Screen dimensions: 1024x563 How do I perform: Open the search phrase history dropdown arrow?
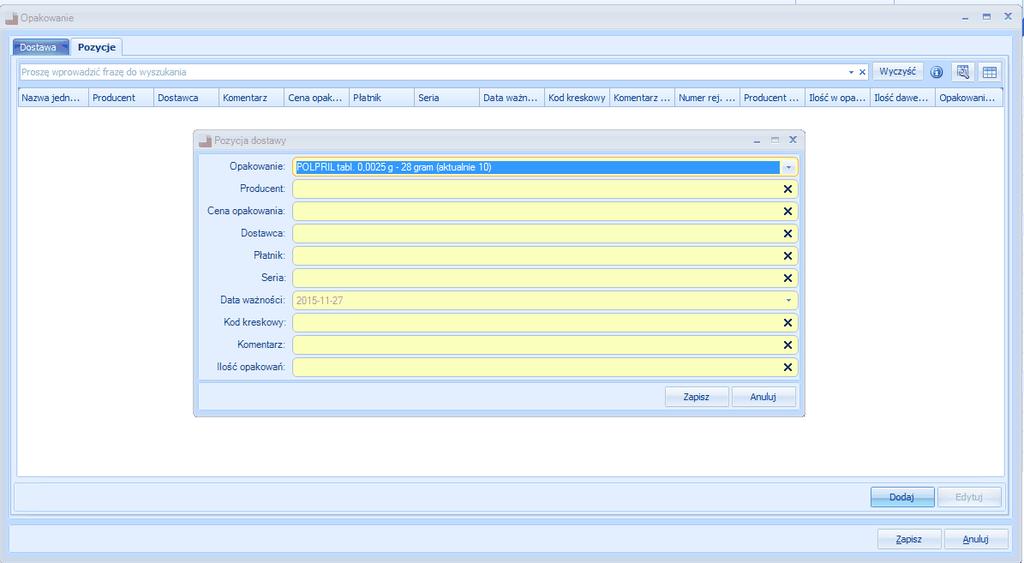(x=851, y=72)
